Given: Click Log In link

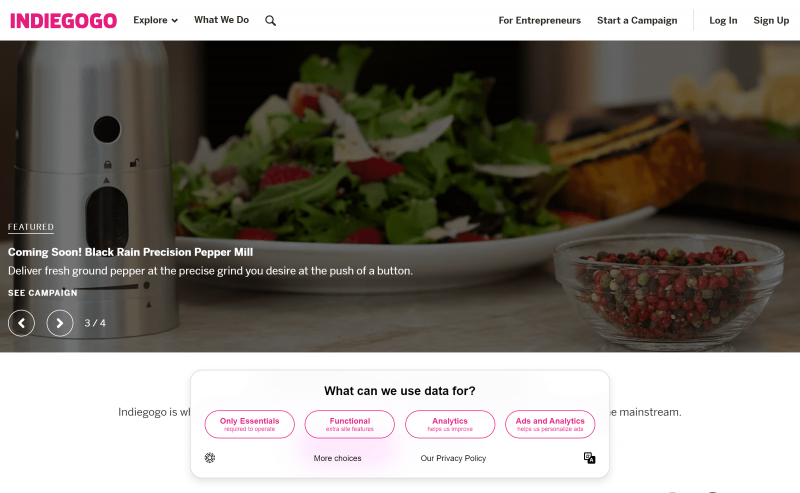Looking at the screenshot, I should point(723,20).
